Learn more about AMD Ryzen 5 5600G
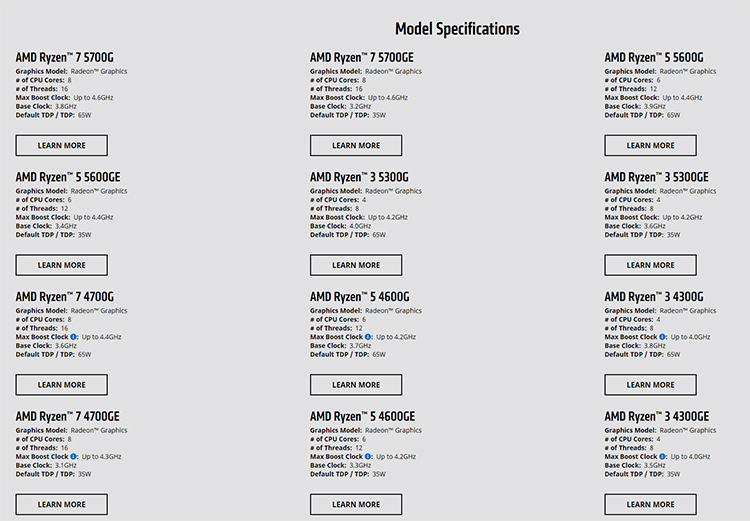 tap(651, 145)
